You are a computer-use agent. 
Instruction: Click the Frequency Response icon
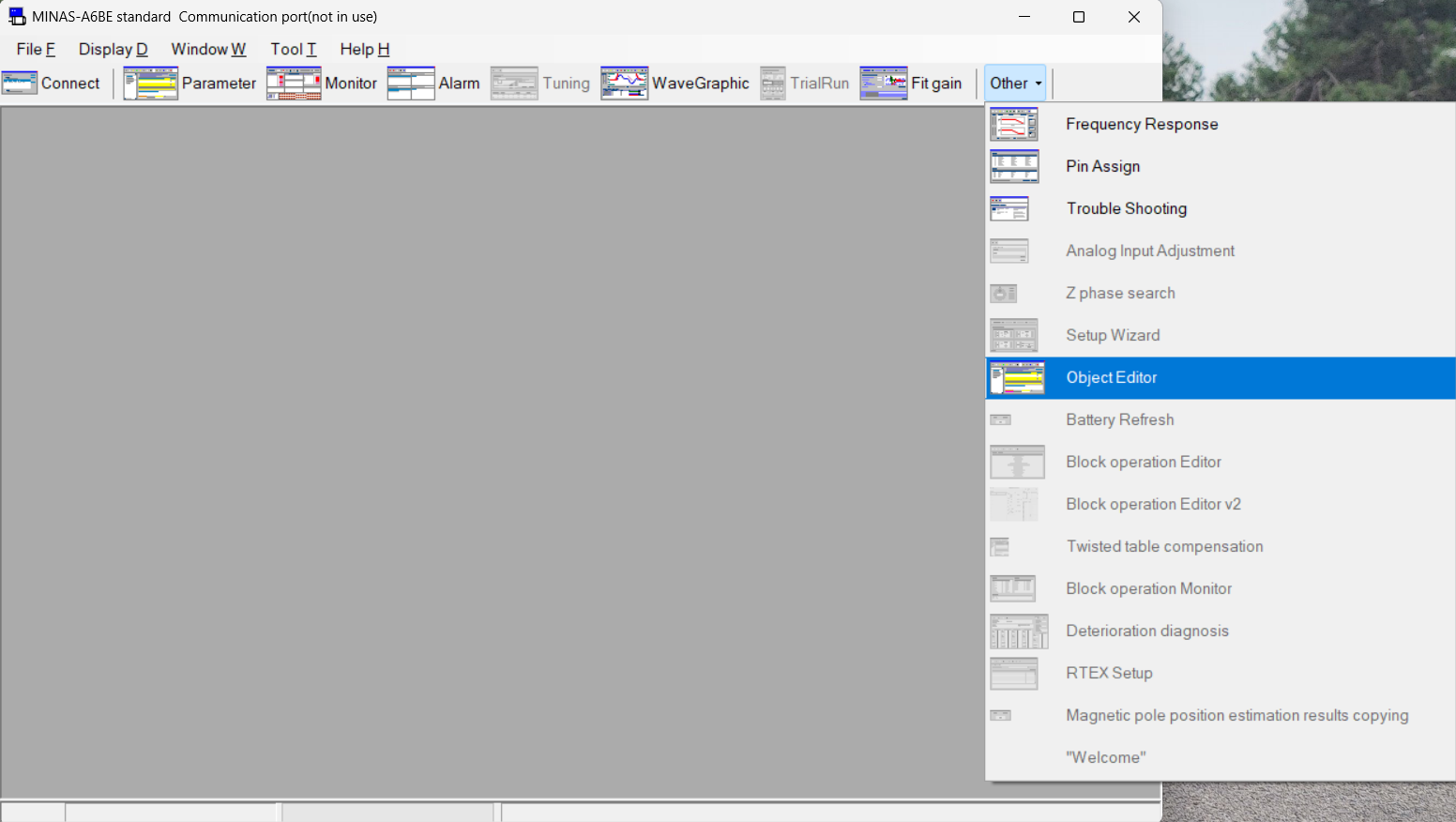1014,124
